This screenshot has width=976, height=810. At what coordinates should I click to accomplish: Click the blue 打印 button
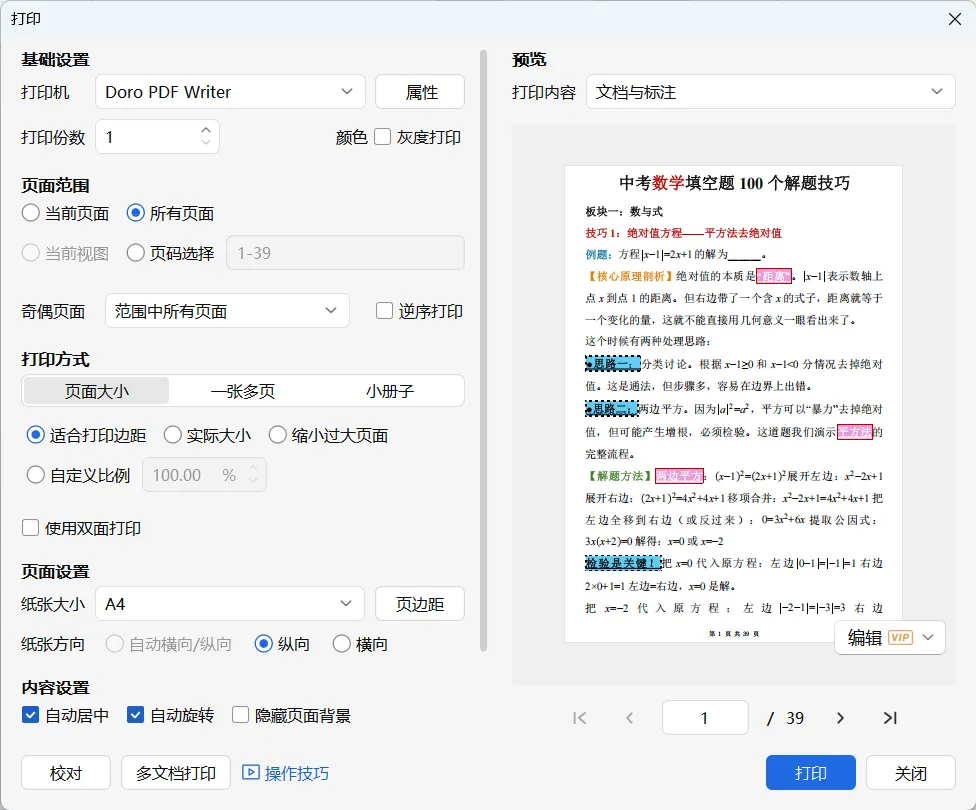click(x=810, y=773)
